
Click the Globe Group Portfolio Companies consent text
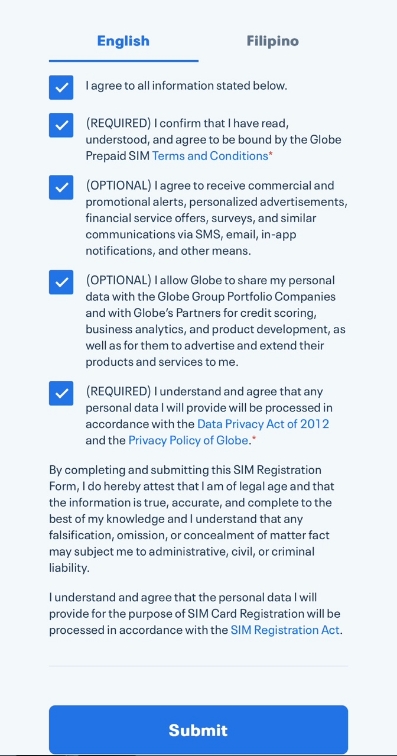tap(216, 321)
